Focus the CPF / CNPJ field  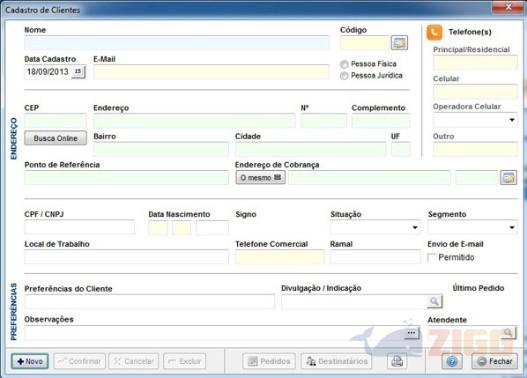pyautogui.click(x=80, y=227)
